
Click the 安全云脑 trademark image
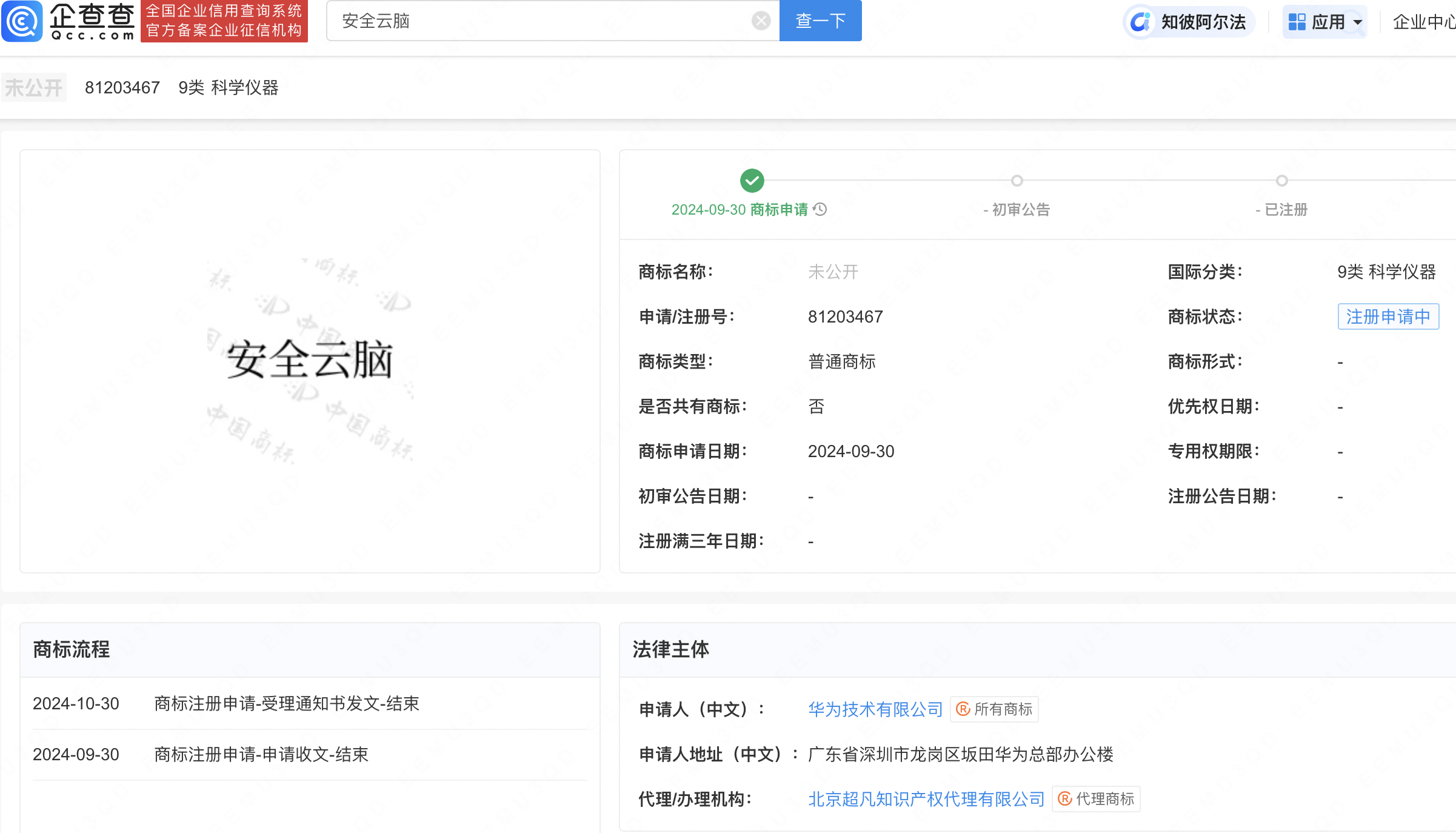310,360
